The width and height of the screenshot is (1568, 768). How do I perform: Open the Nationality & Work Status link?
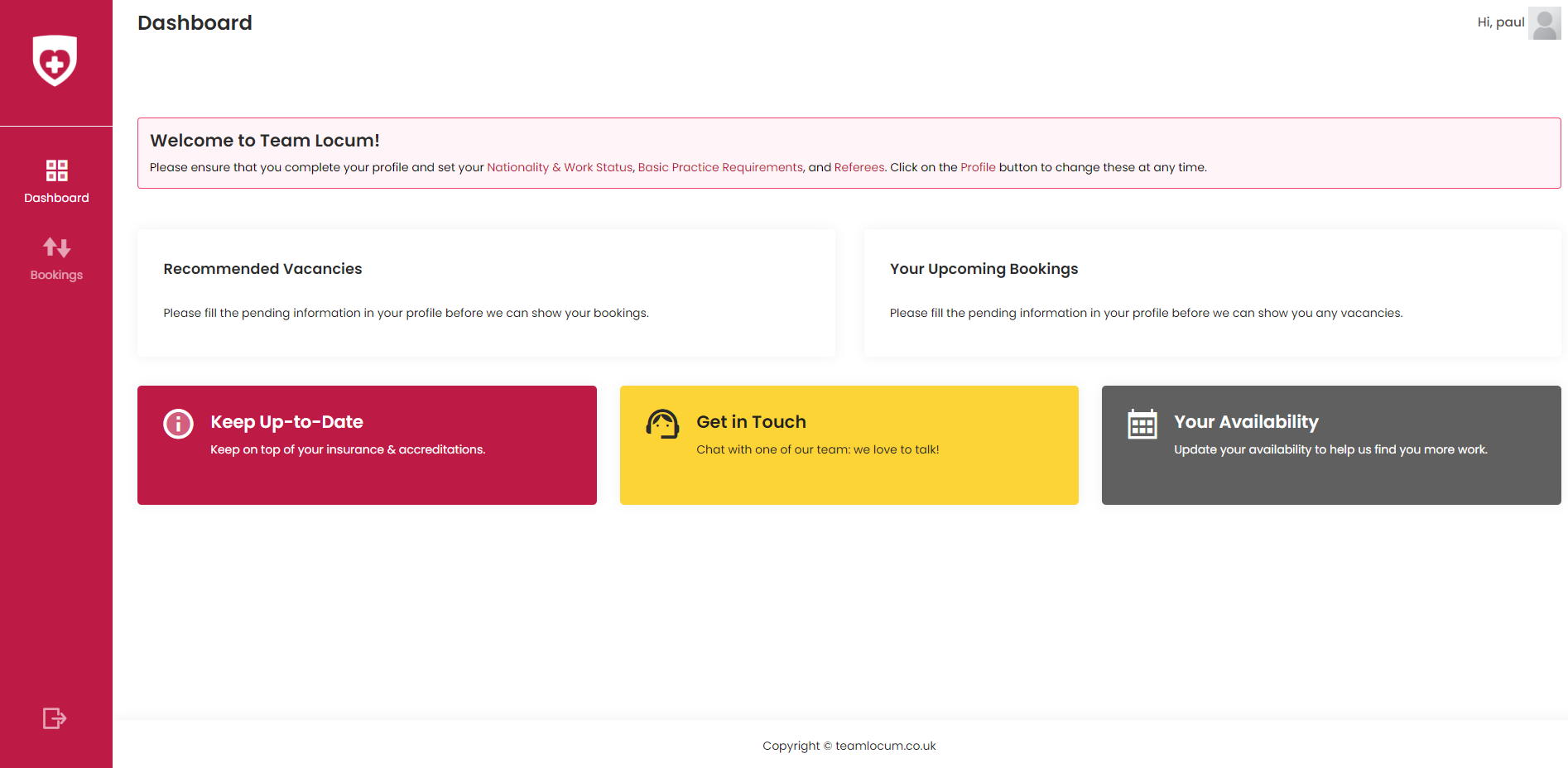click(x=559, y=167)
